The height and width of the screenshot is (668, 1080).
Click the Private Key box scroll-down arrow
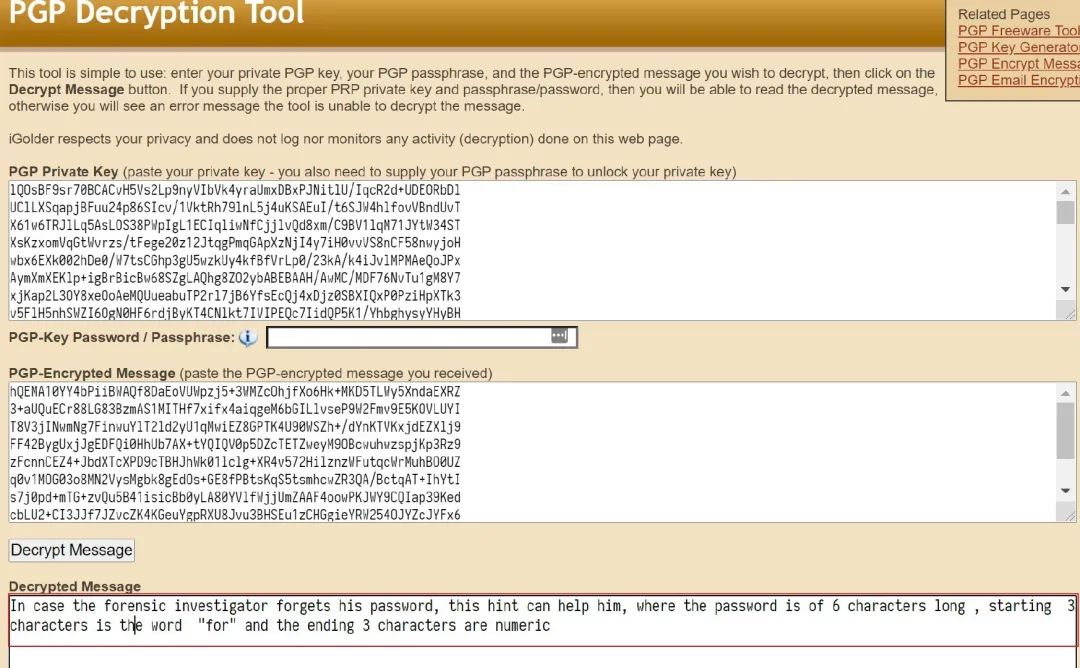click(x=1066, y=289)
